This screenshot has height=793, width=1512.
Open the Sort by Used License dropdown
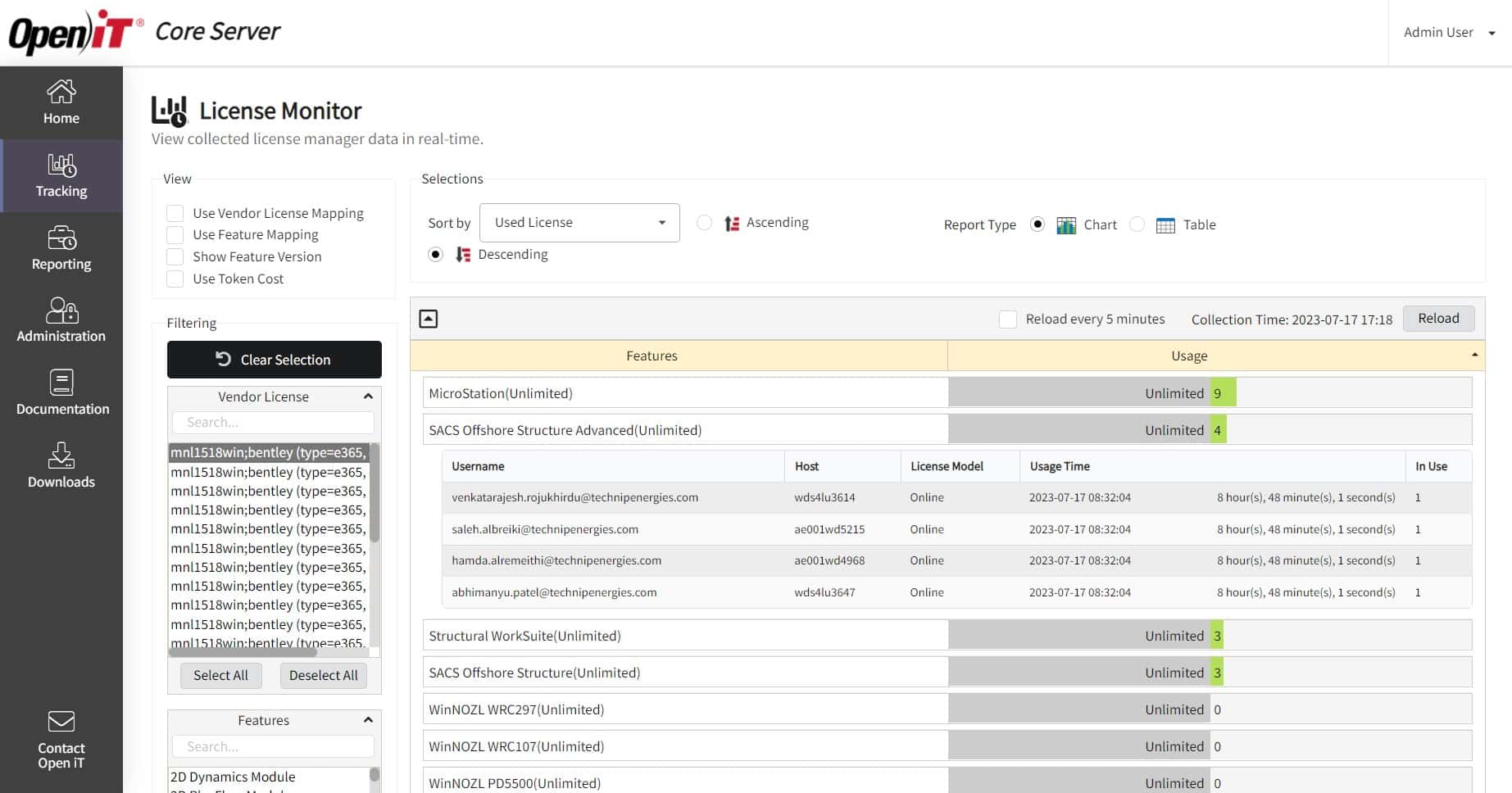(579, 223)
